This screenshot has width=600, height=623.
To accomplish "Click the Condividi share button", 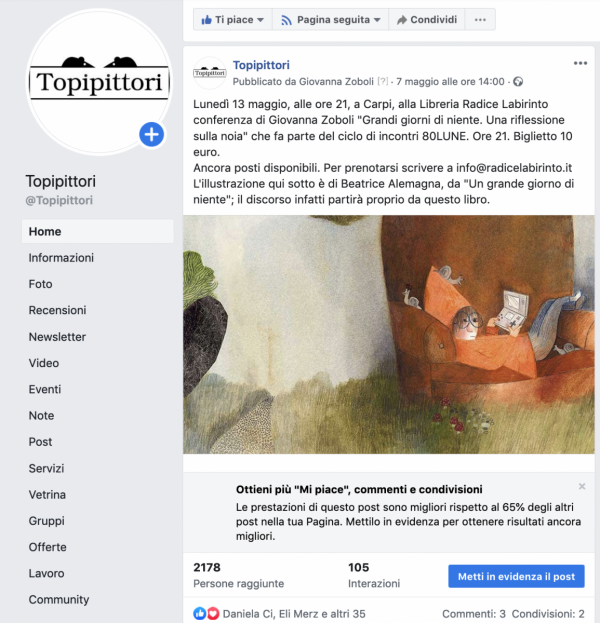I will (x=427, y=19).
